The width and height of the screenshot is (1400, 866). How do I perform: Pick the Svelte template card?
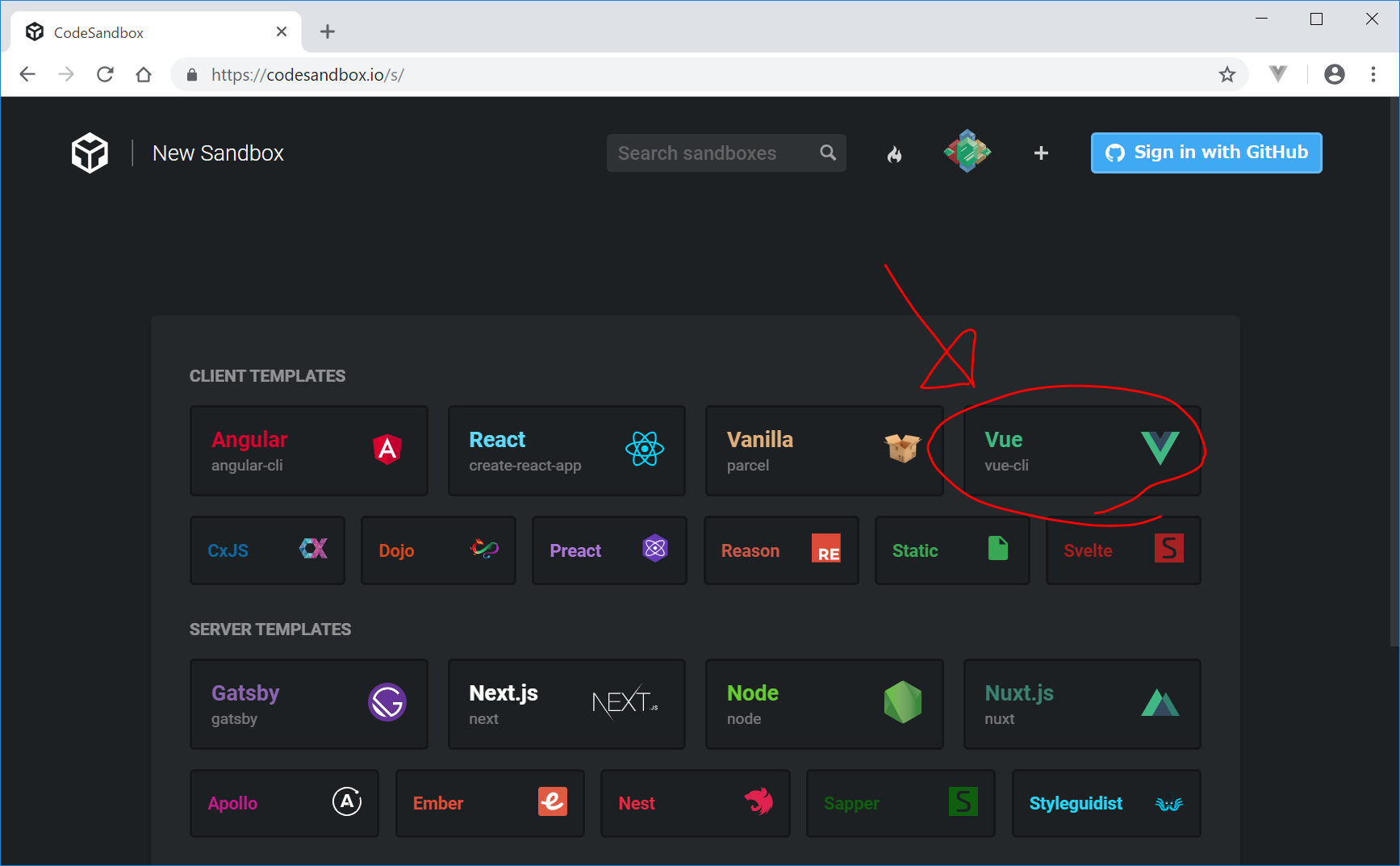point(1122,550)
